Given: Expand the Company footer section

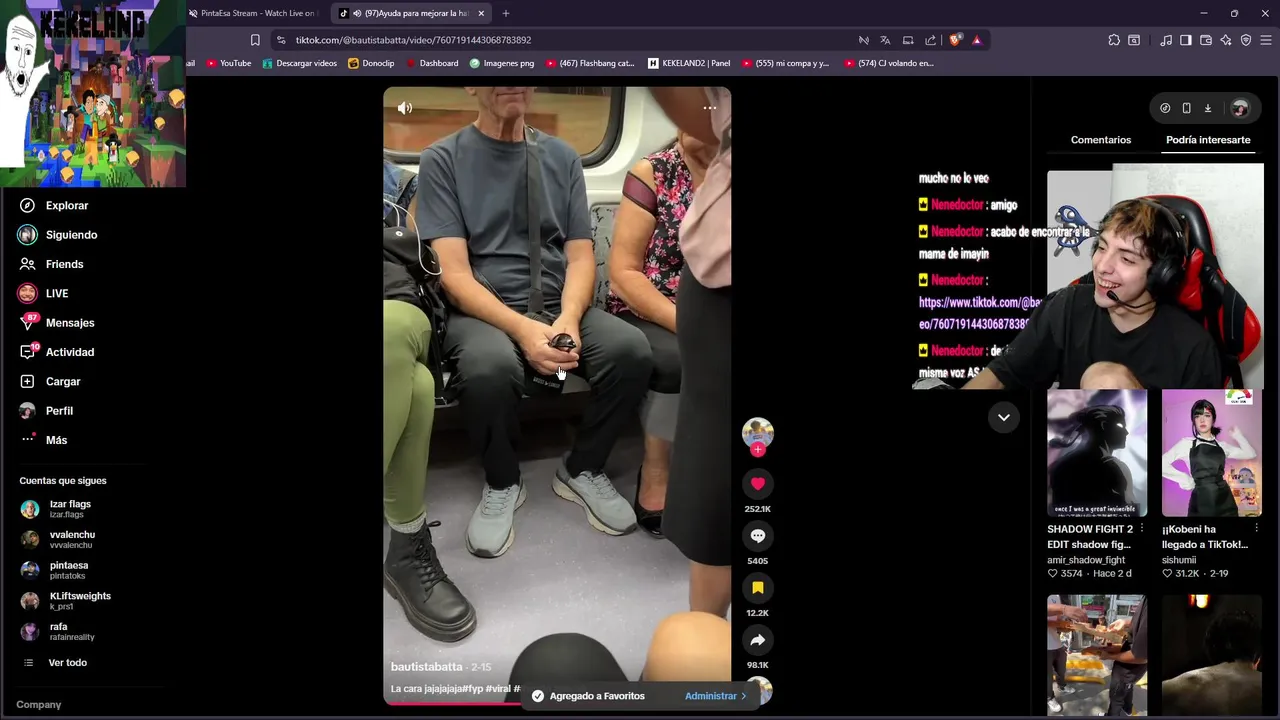Looking at the screenshot, I should pos(38,704).
